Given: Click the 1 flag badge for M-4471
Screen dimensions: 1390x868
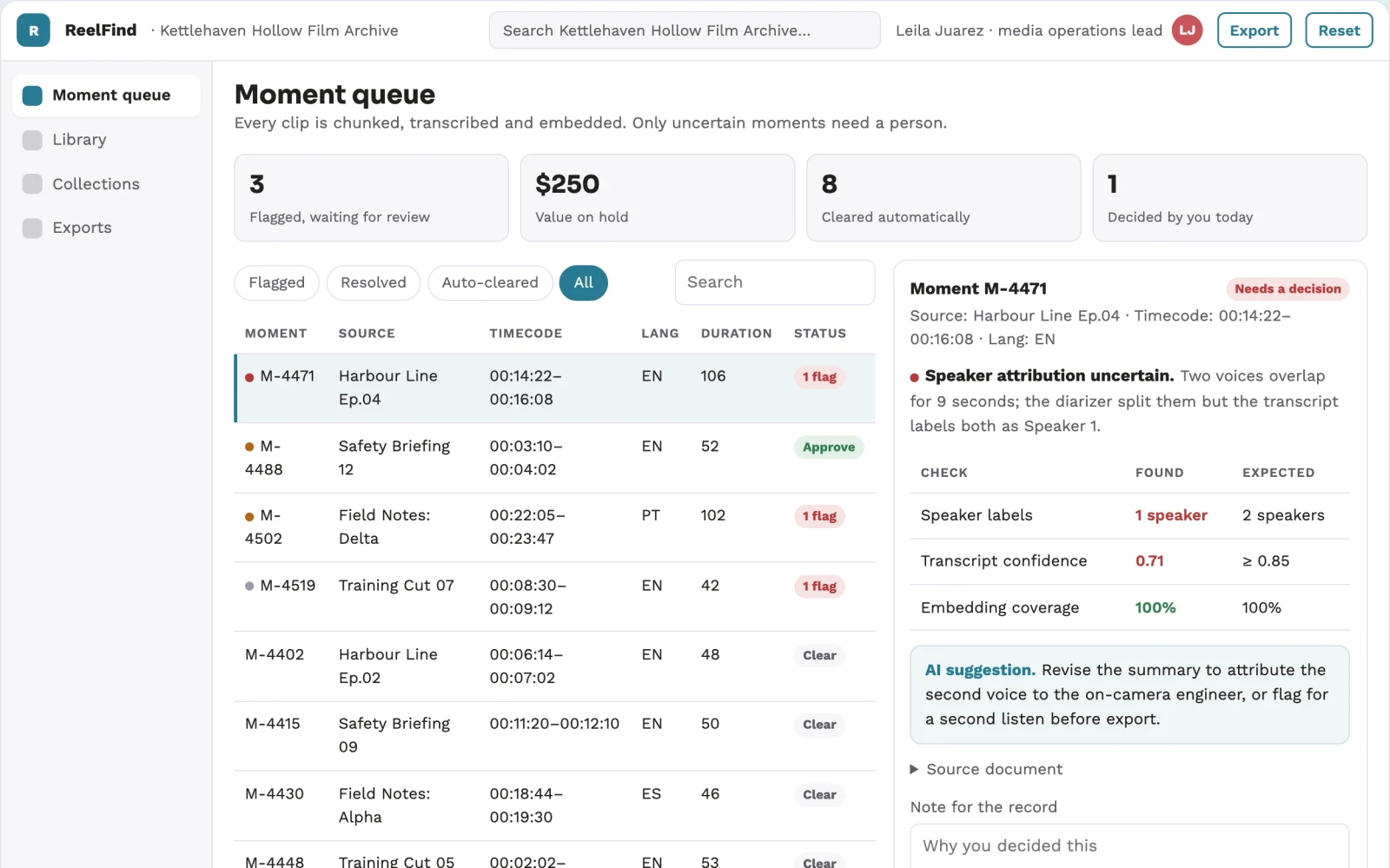Looking at the screenshot, I should point(819,377).
